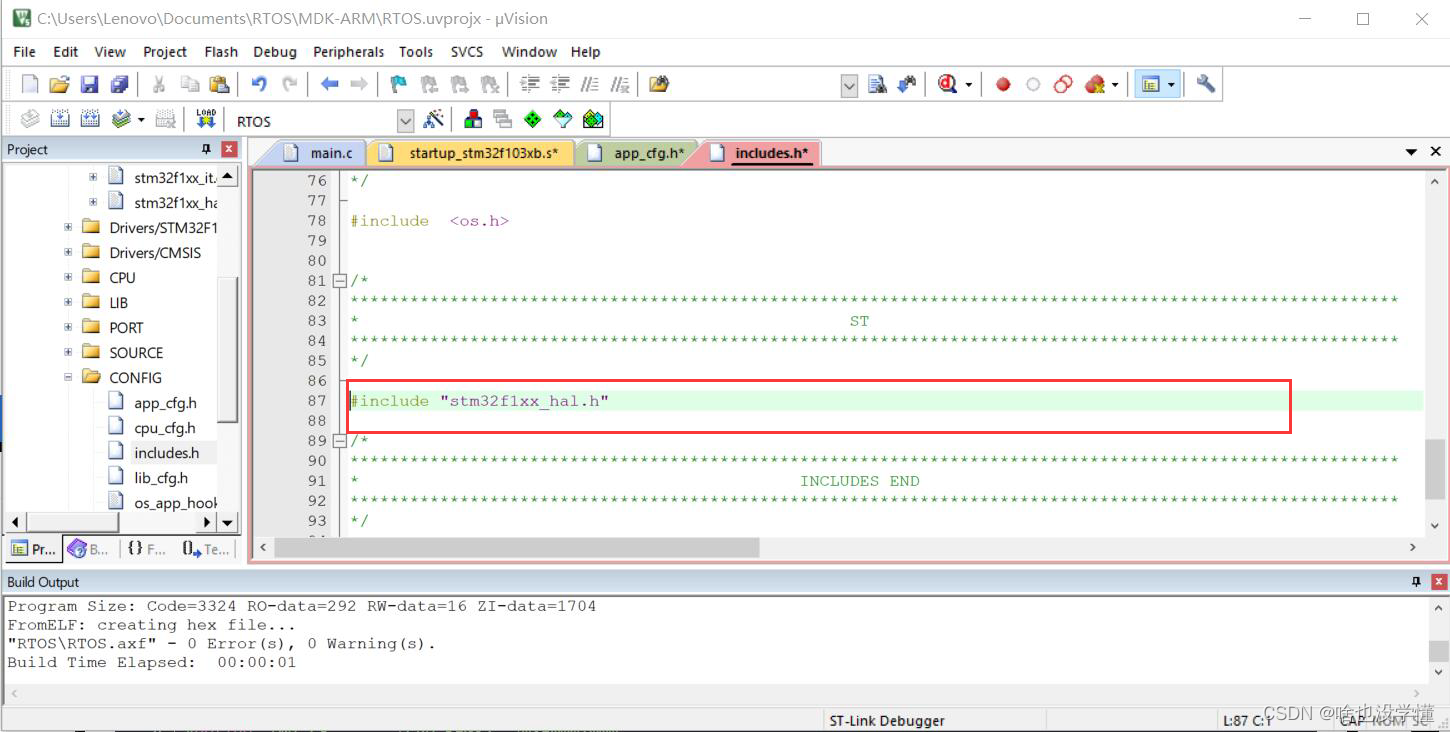1450x732 pixels.
Task: Open the Debug menu
Action: [x=275, y=52]
